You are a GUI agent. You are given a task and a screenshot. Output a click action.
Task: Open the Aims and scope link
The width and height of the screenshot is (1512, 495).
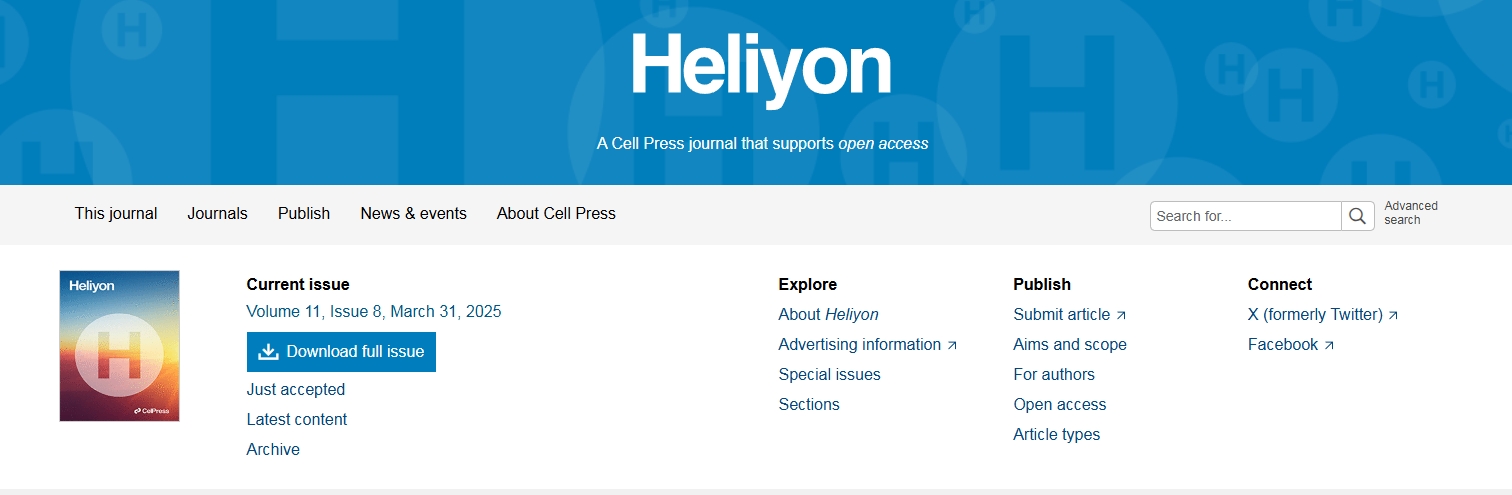coord(1070,345)
